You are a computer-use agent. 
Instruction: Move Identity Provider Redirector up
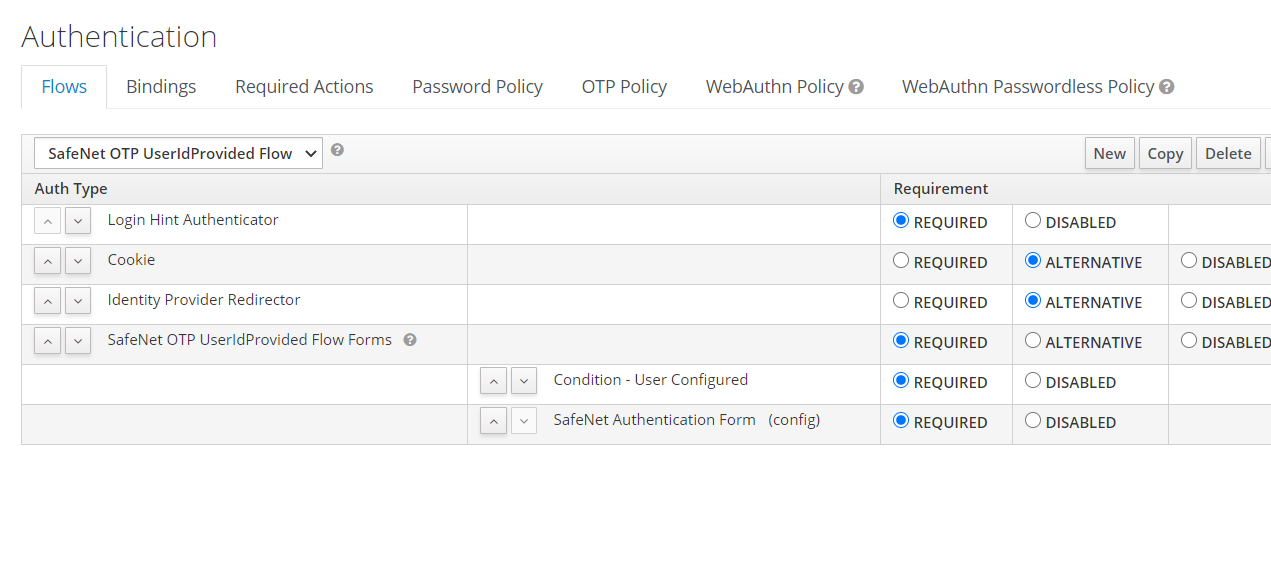(x=48, y=301)
